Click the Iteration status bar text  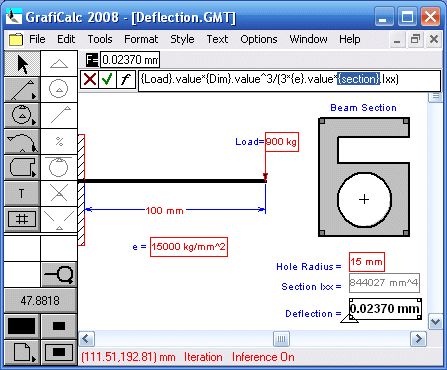tap(203, 357)
